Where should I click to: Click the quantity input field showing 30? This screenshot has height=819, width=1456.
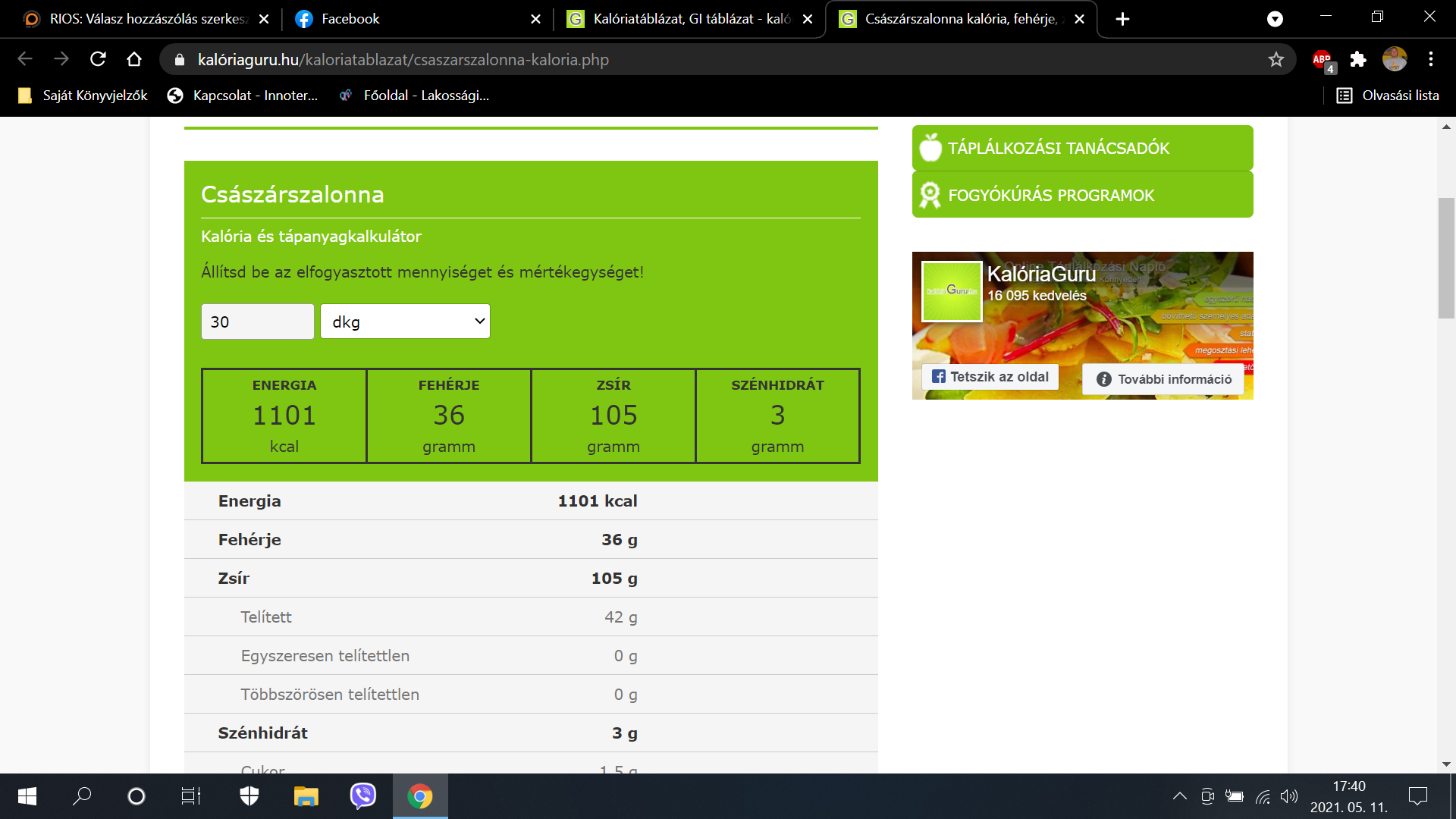click(257, 322)
